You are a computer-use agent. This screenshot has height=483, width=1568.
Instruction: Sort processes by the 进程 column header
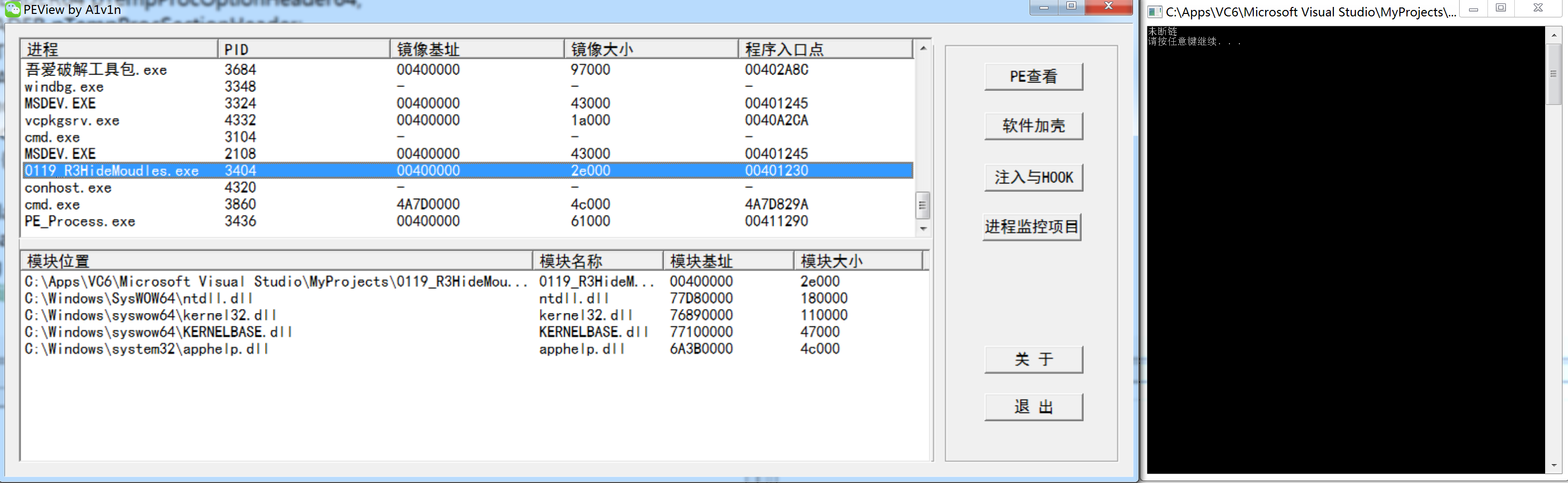click(119, 49)
